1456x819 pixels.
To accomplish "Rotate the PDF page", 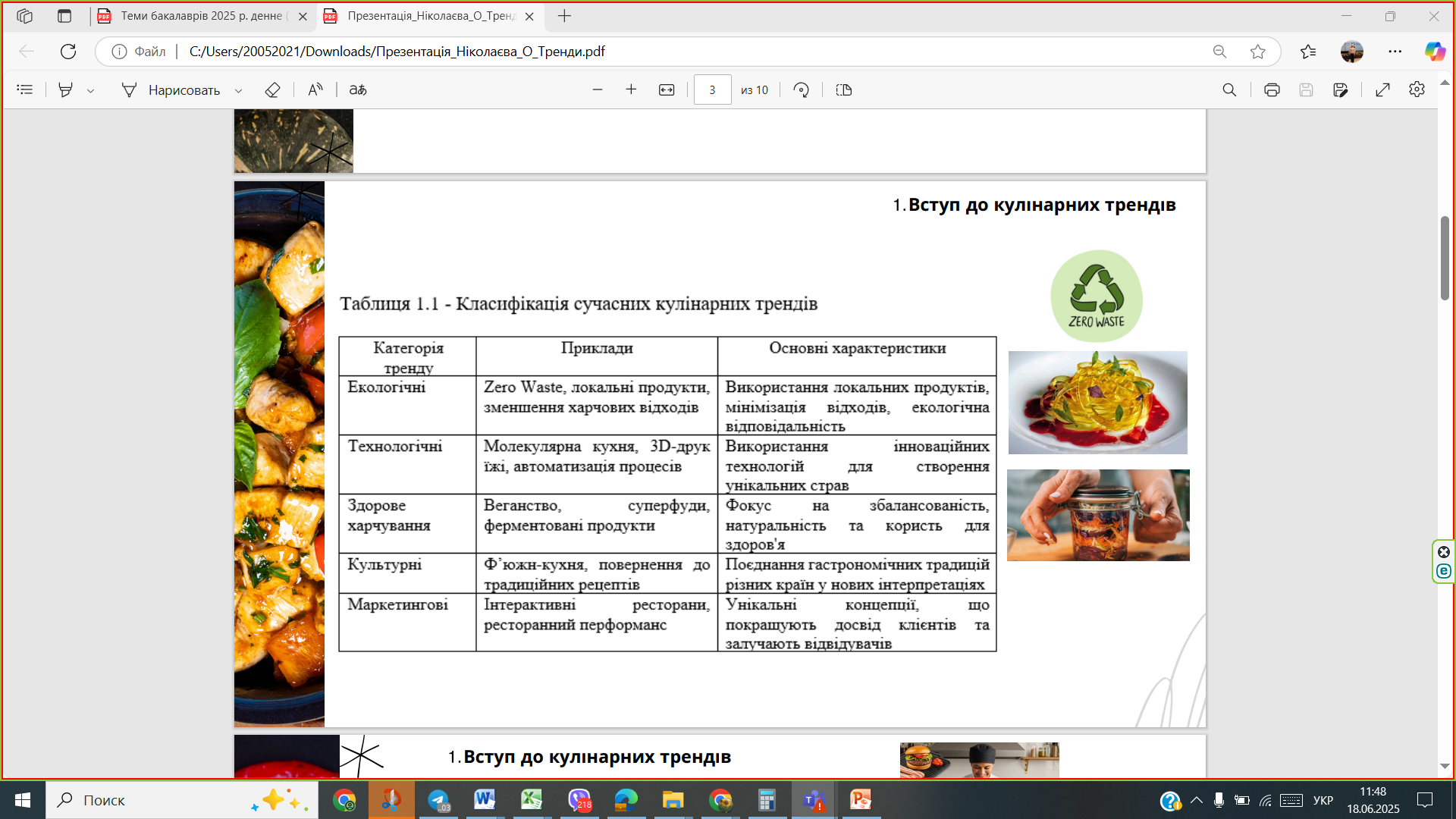I will [802, 90].
